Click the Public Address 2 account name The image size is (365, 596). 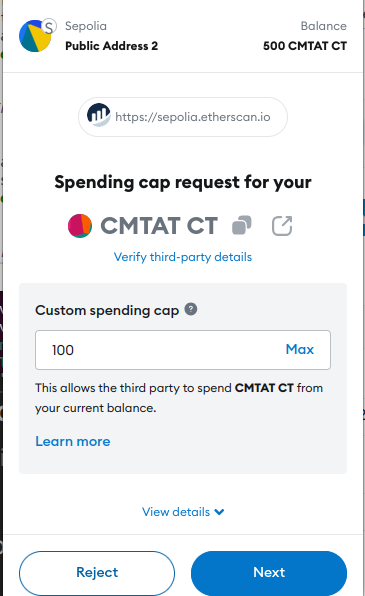pyautogui.click(x=111, y=46)
